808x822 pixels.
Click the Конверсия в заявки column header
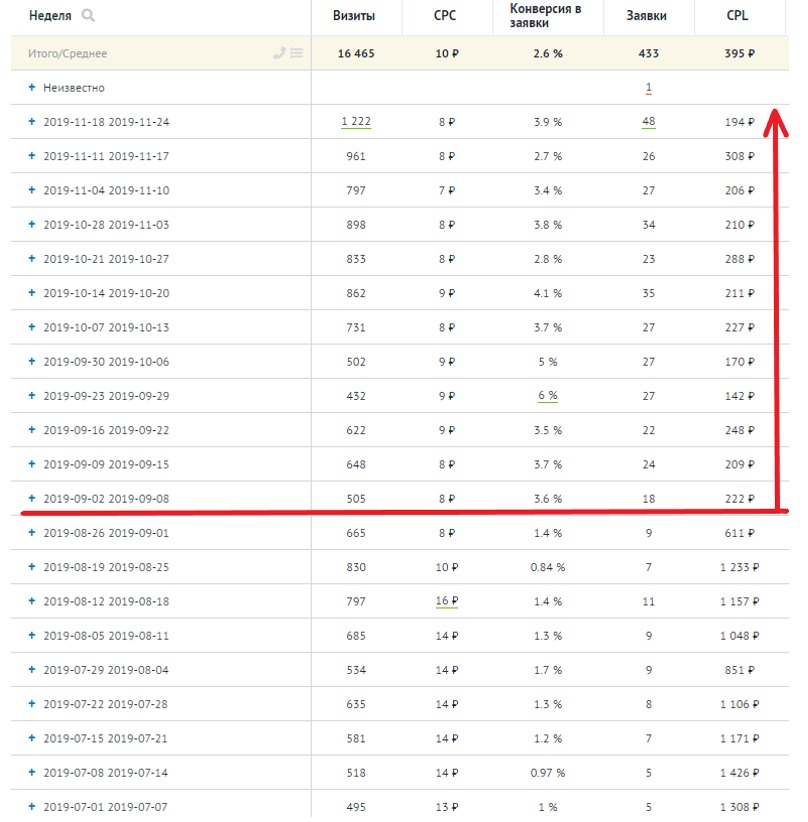click(x=547, y=16)
